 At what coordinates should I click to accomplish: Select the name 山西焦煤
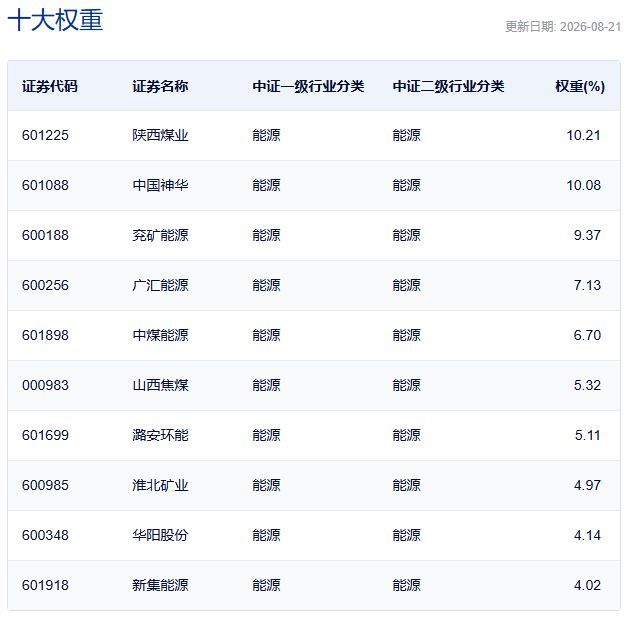tap(160, 386)
